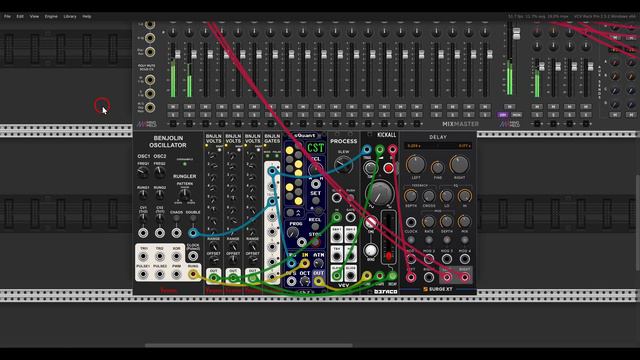Click the MixMaster track 1 volume fader

[178, 54]
